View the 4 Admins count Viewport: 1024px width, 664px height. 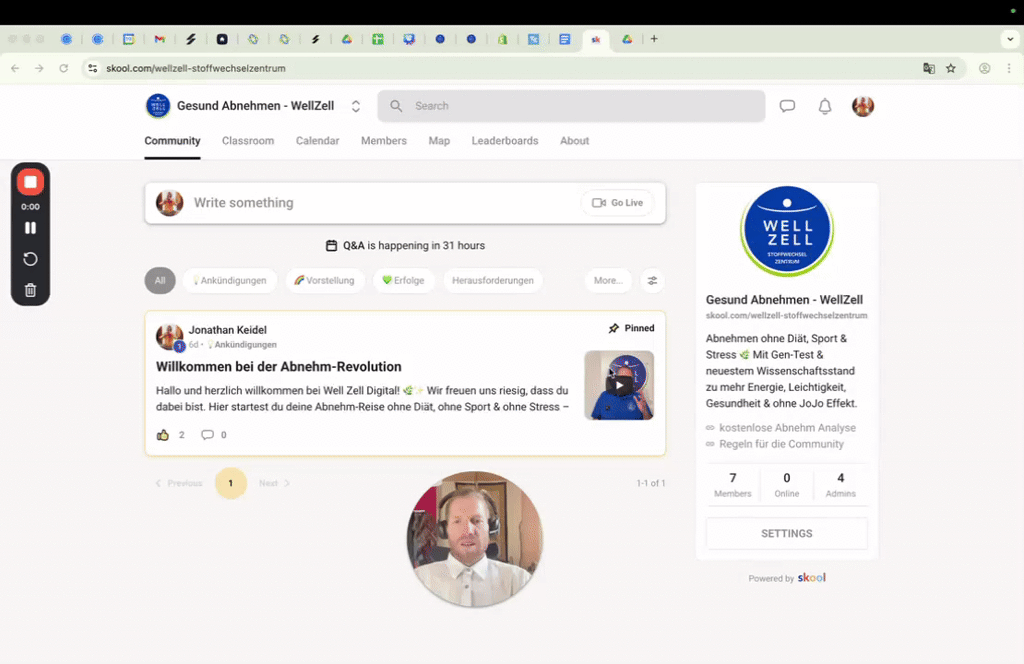(840, 485)
